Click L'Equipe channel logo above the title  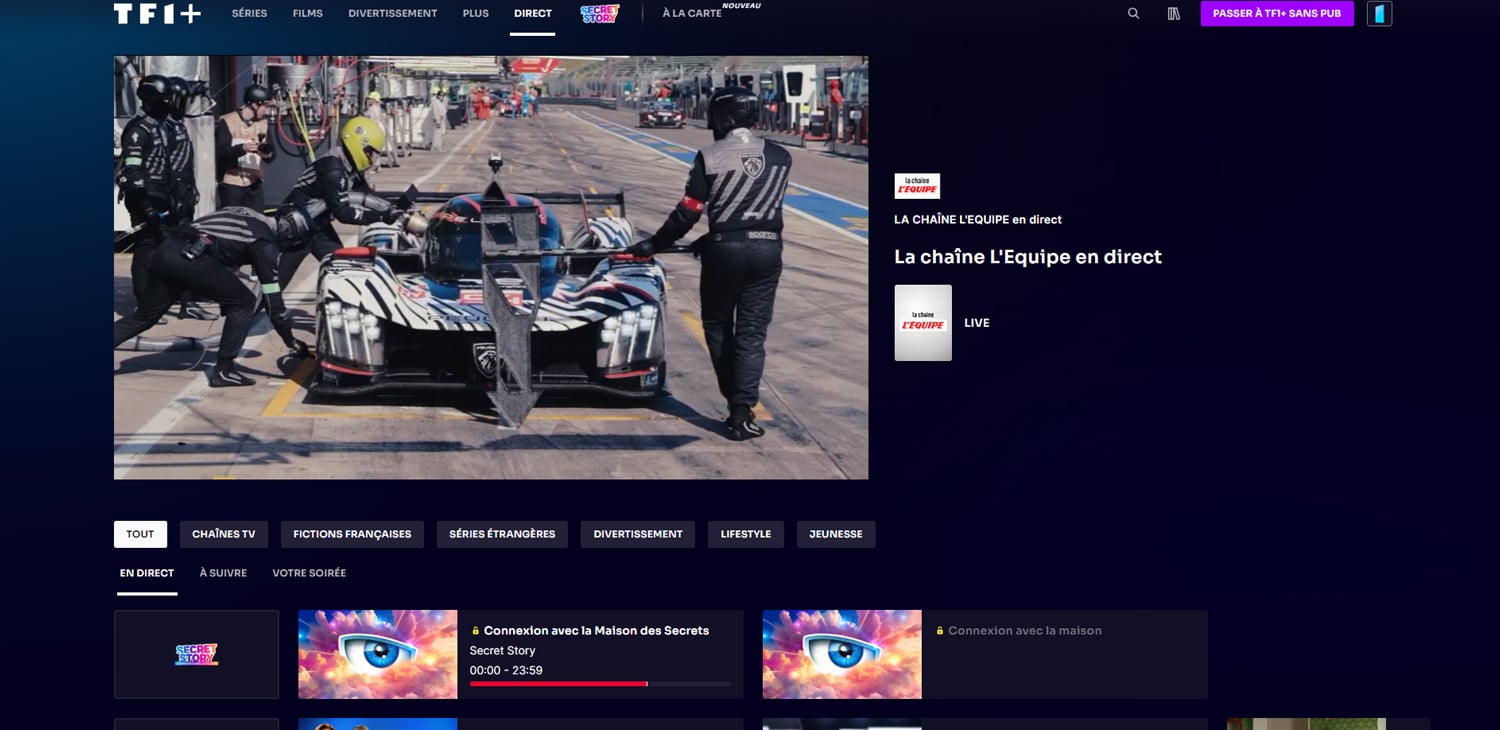(917, 186)
